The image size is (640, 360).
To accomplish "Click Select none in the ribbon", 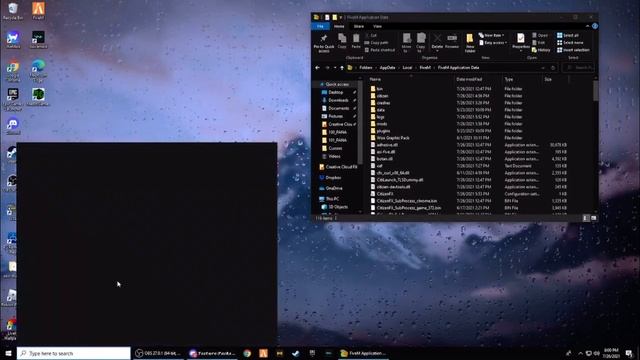I will 570,42.
